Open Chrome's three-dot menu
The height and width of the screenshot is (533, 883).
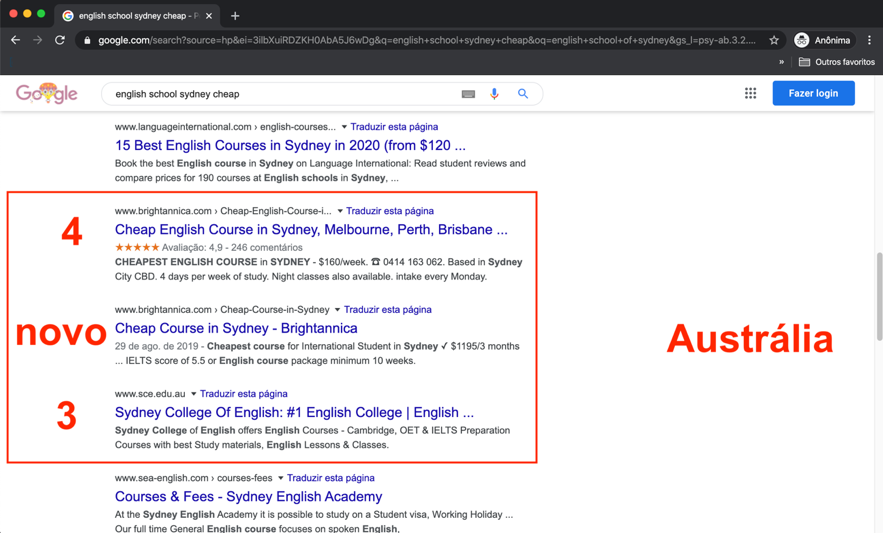coord(869,40)
